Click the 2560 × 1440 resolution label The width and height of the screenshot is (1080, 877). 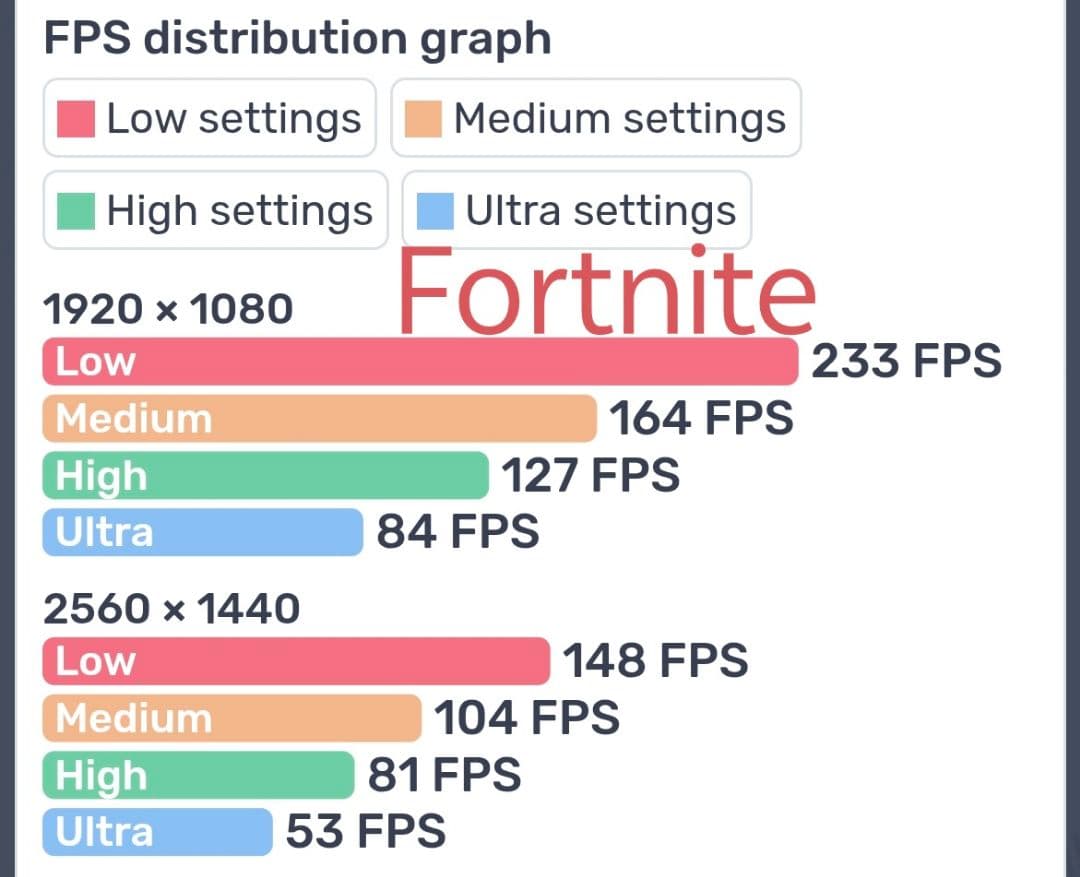pyautogui.click(x=171, y=608)
